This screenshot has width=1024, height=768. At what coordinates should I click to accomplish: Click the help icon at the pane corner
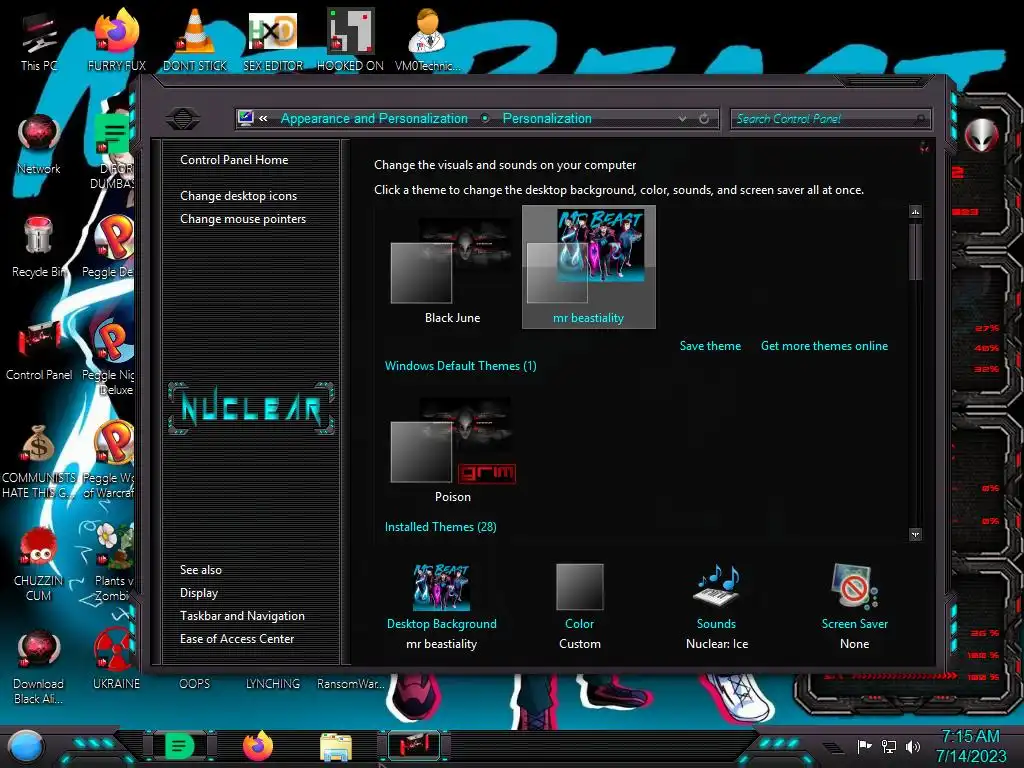(924, 148)
